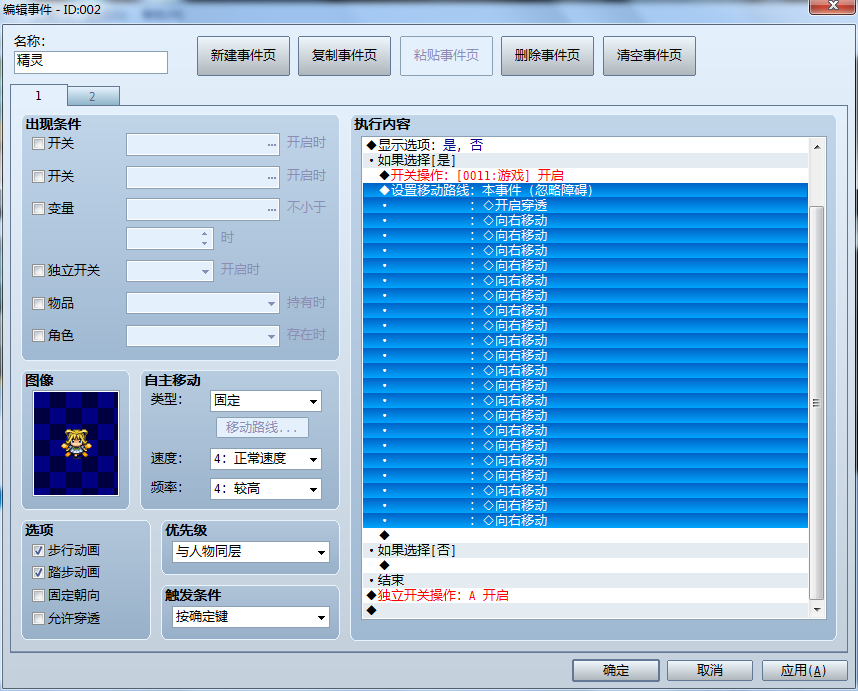Uncheck the 步行动画 option
The height and width of the screenshot is (691, 858).
tap(38, 550)
